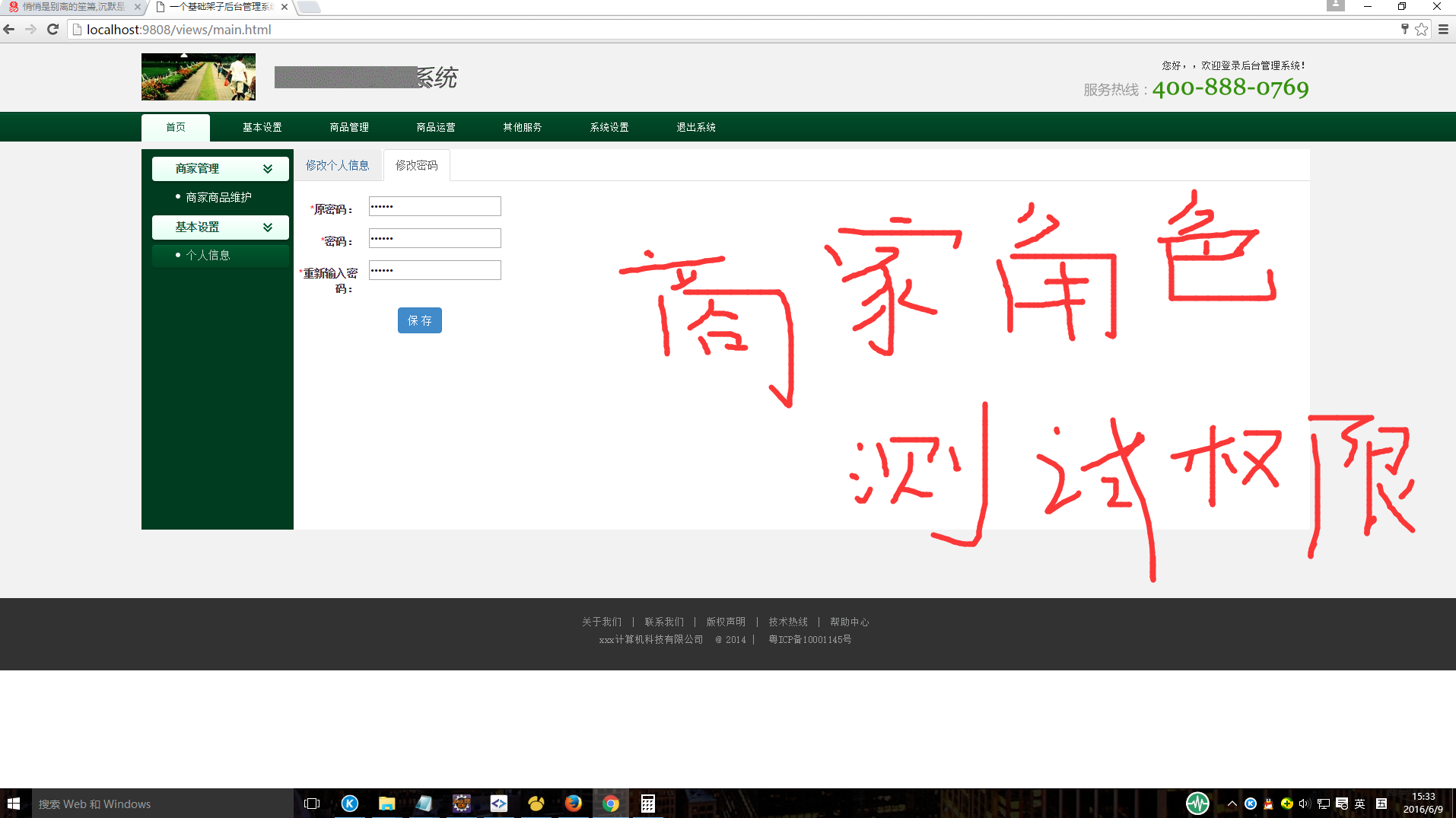Bookmark this page with the star icon
The width and height of the screenshot is (1456, 818).
[x=1421, y=30]
